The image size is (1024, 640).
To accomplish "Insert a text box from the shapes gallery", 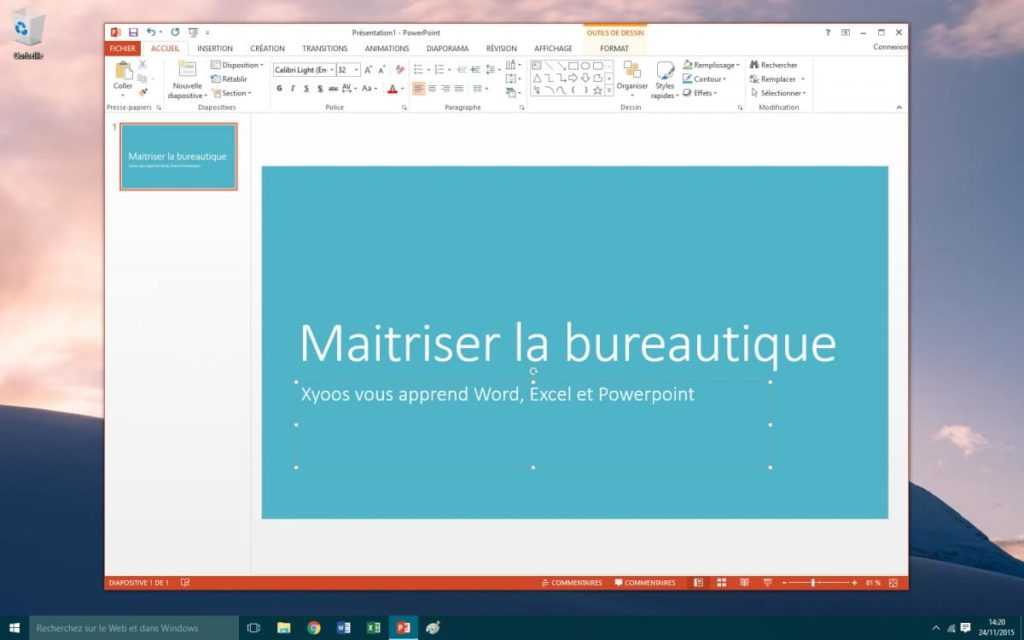I will [x=536, y=66].
